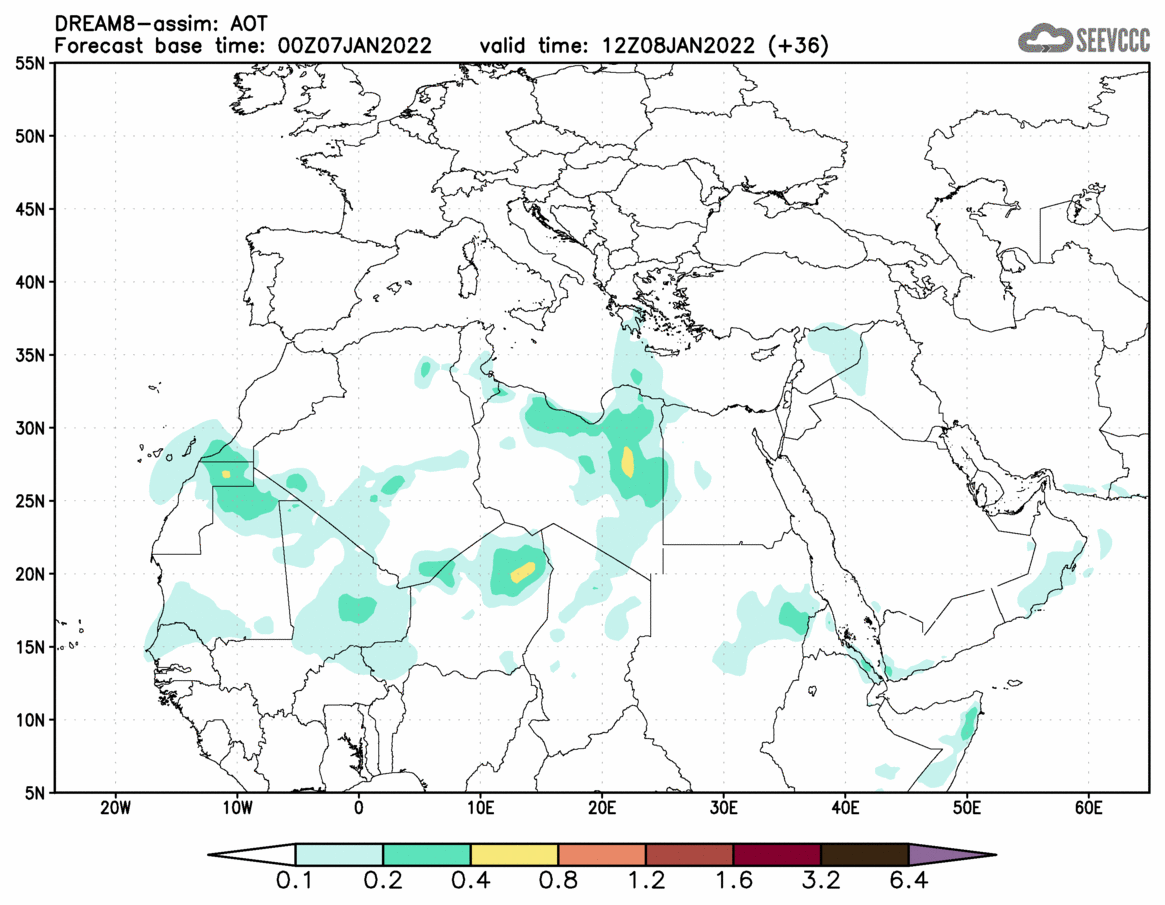This screenshot has height=905, width=1165.
Task: Click the 40N latitude label
Action: point(29,282)
